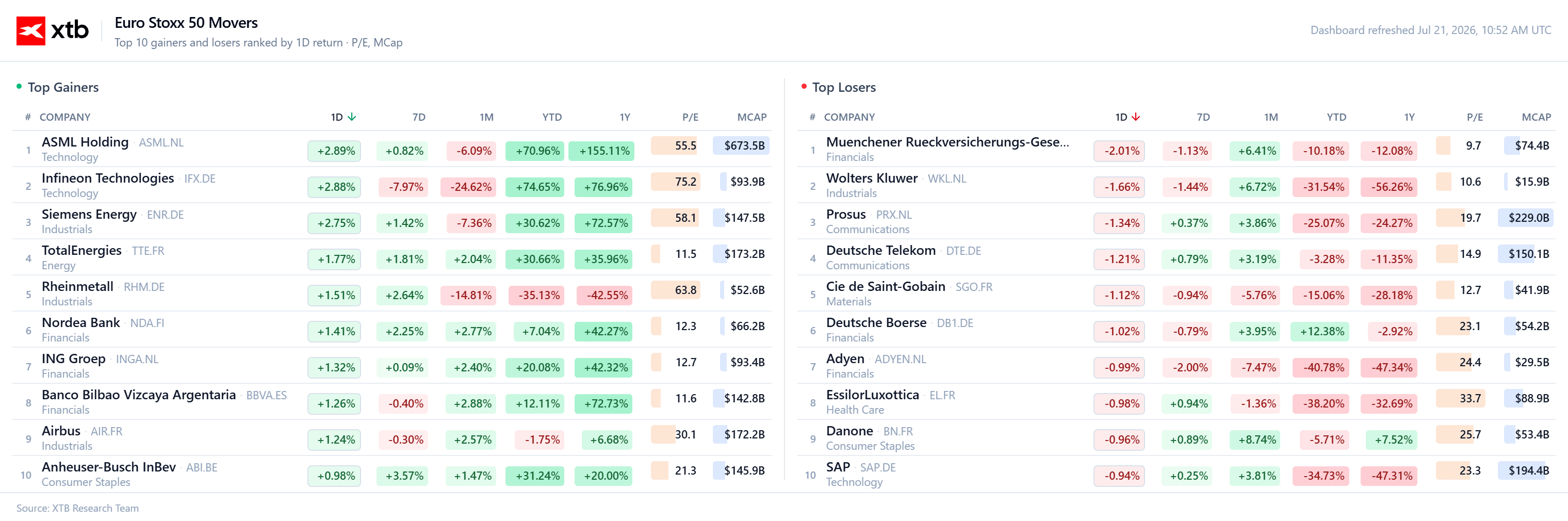1568x521 pixels.
Task: Open the Infineon Technologies row
Action: click(392, 185)
